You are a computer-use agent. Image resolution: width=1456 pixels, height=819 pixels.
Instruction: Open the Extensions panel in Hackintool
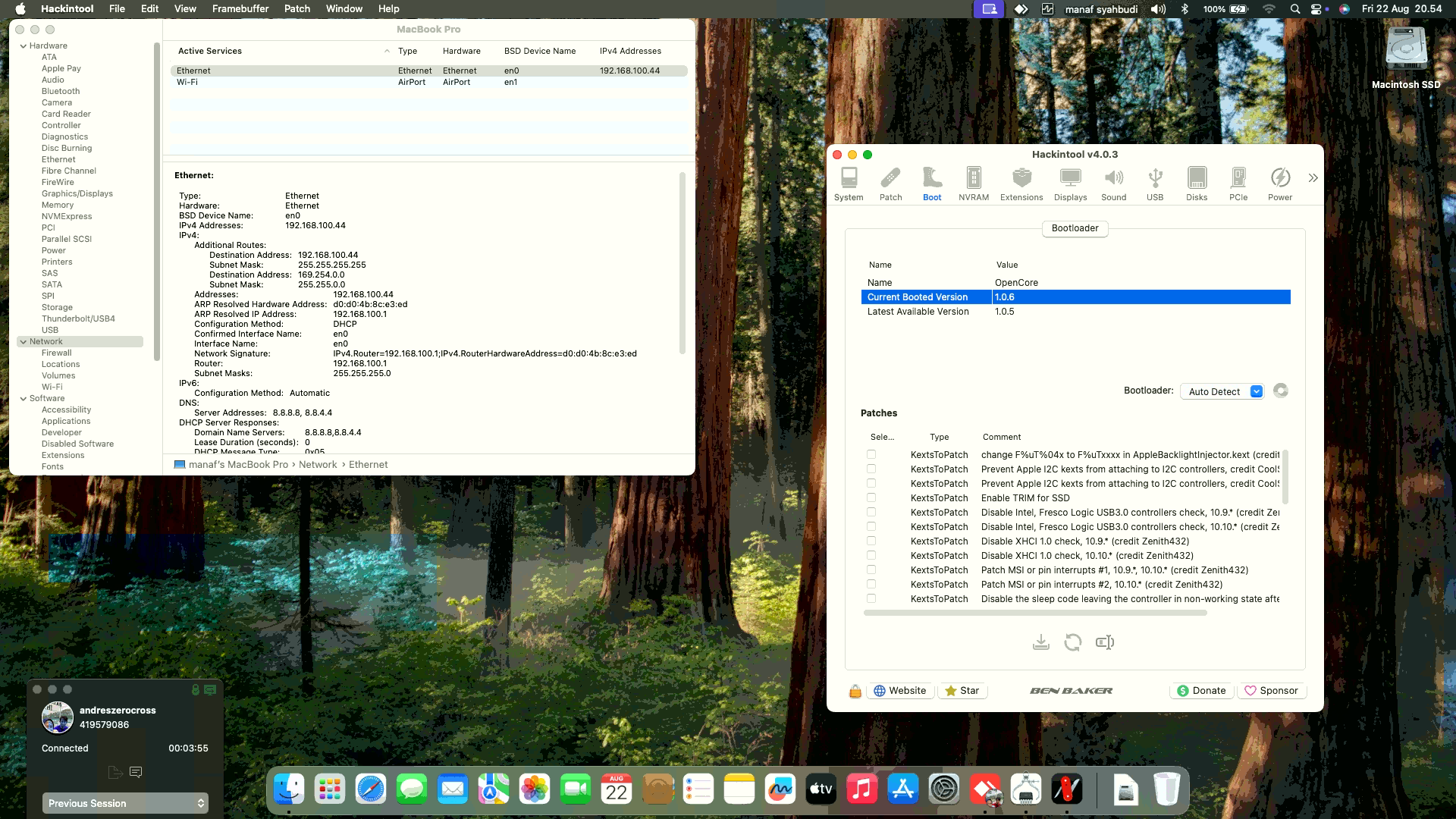1021,182
